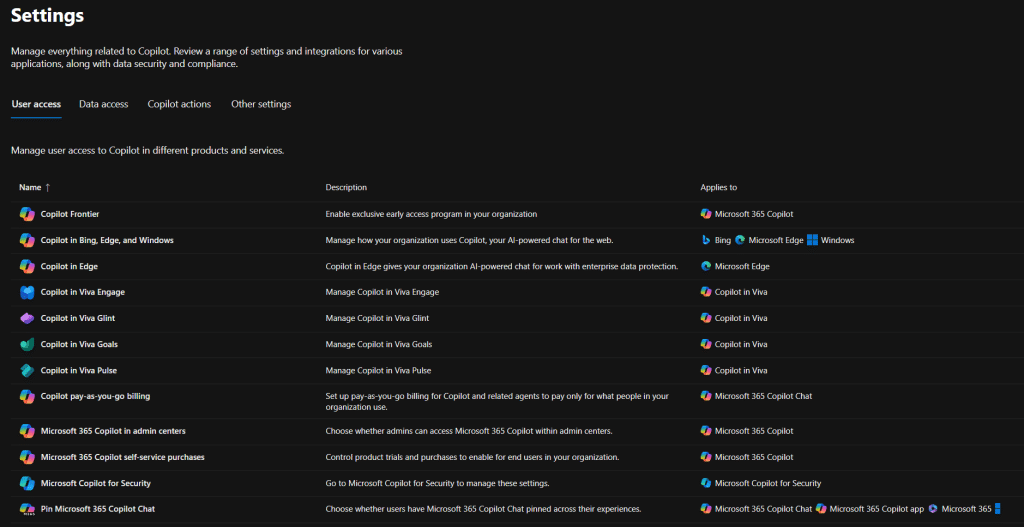Click the Windows logo icon in Applies to
1024x527 pixels.
pyautogui.click(x=812, y=240)
